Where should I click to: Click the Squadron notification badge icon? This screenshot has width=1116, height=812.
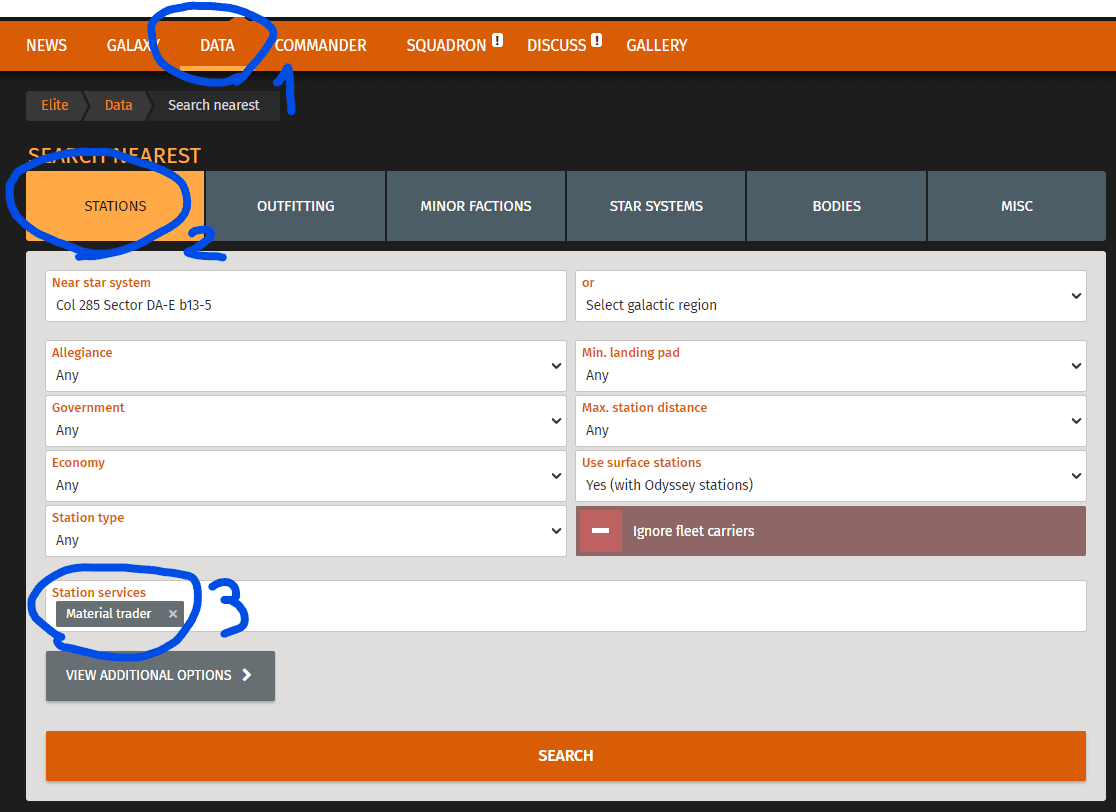[497, 41]
